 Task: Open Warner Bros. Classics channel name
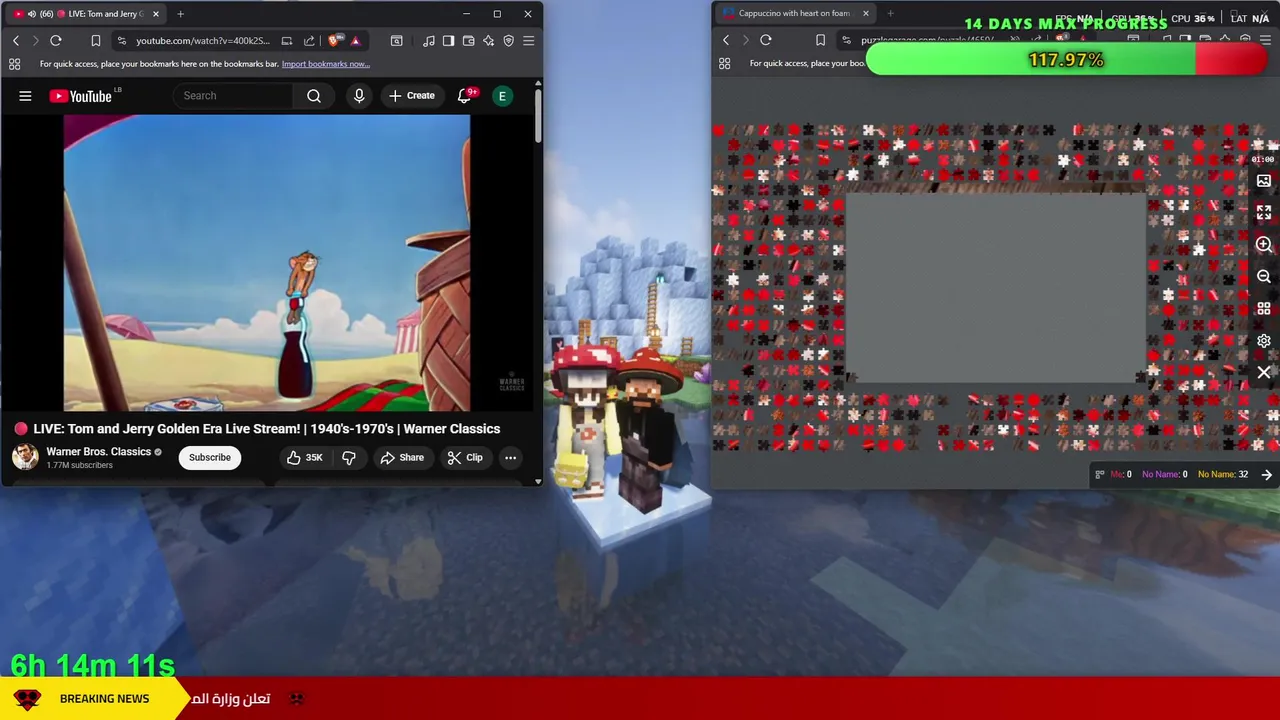[98, 452]
